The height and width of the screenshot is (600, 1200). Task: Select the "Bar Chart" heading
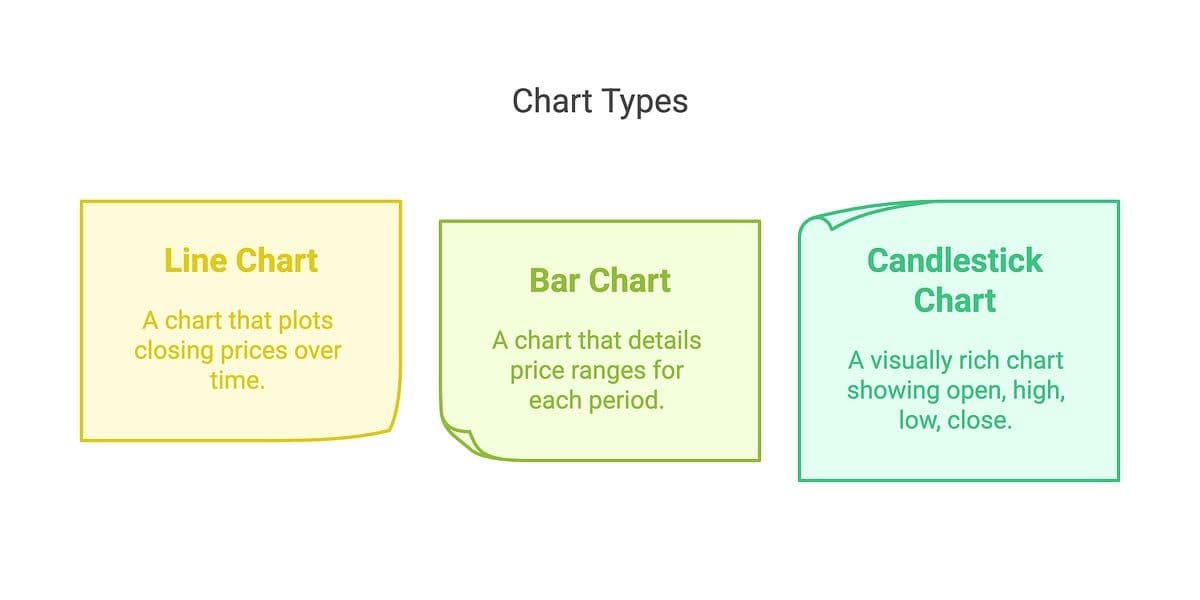coord(599,280)
